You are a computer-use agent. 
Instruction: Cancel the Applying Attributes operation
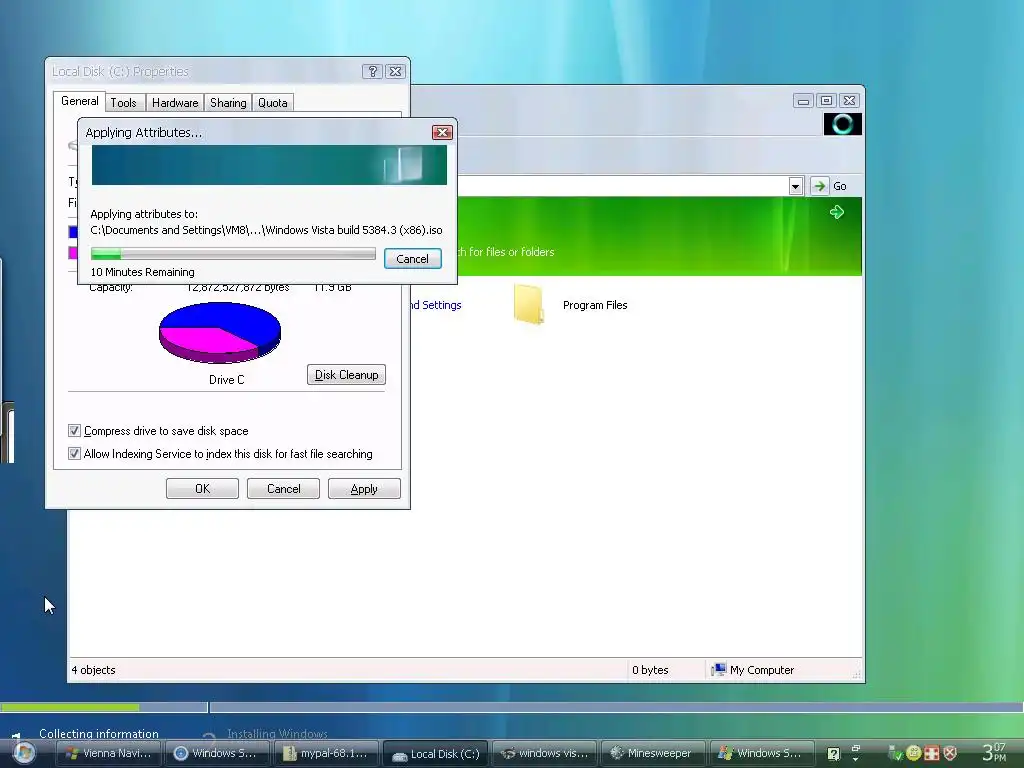(x=413, y=259)
